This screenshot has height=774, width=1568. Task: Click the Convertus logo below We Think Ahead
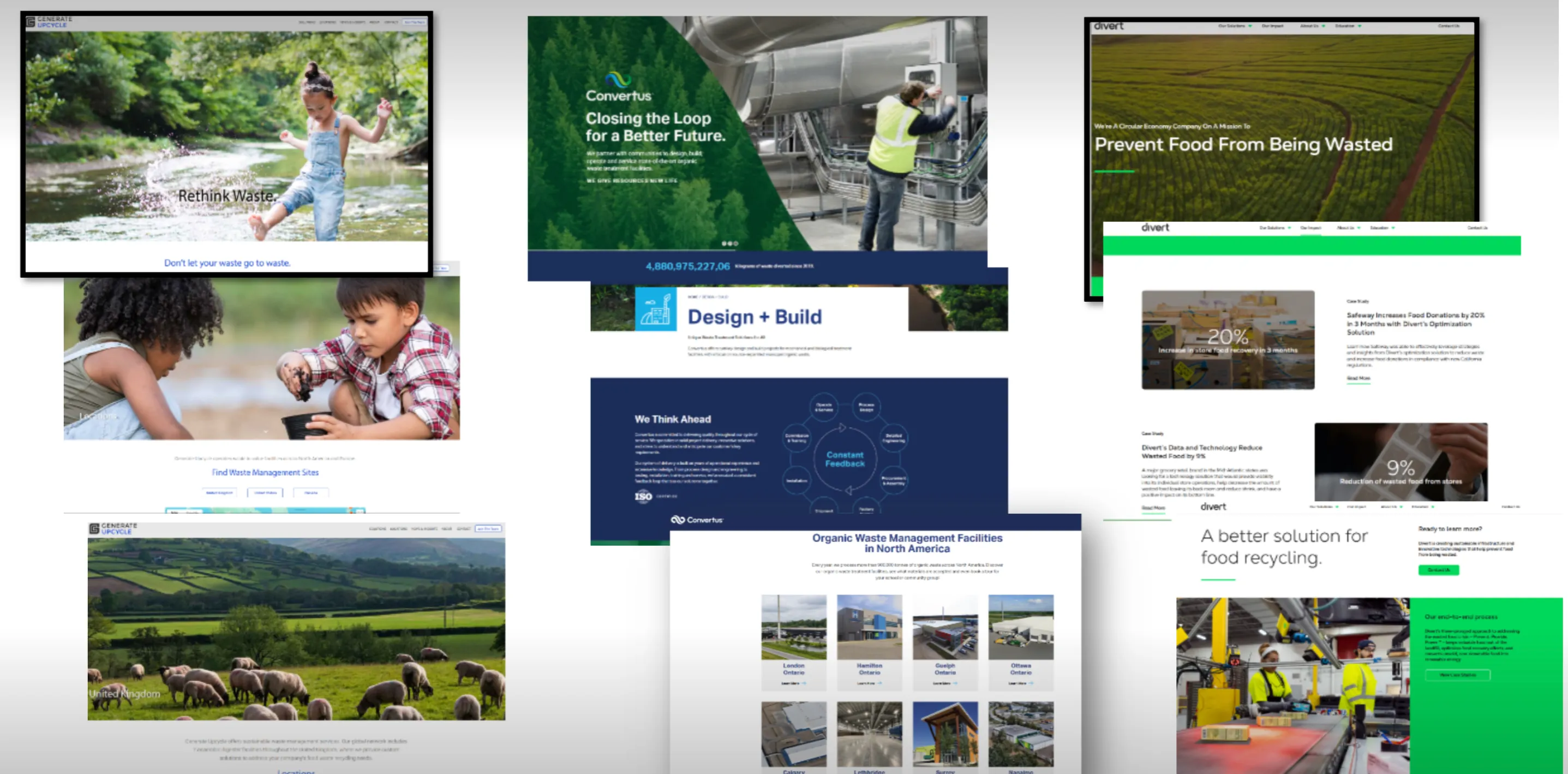(x=697, y=520)
